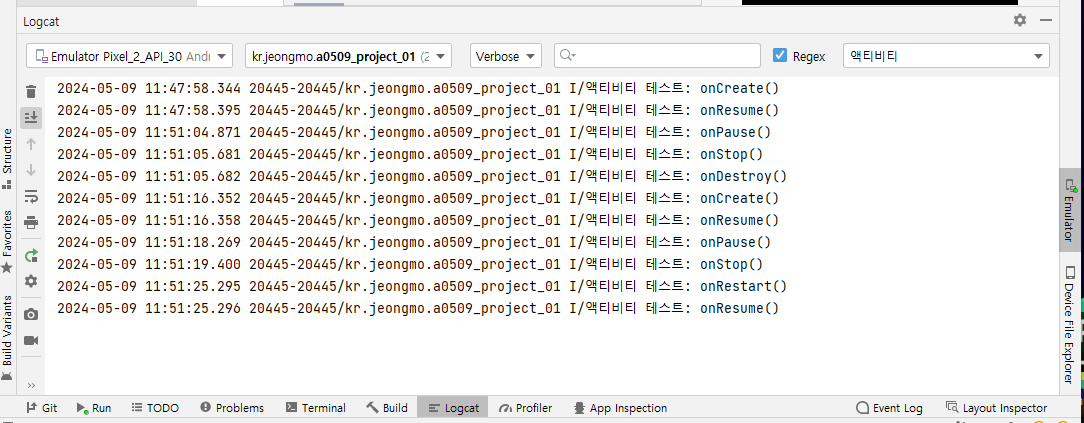The width and height of the screenshot is (1084, 423).
Task: Select the 11:51:16.352 onCreate() log line
Action: click(x=418, y=198)
